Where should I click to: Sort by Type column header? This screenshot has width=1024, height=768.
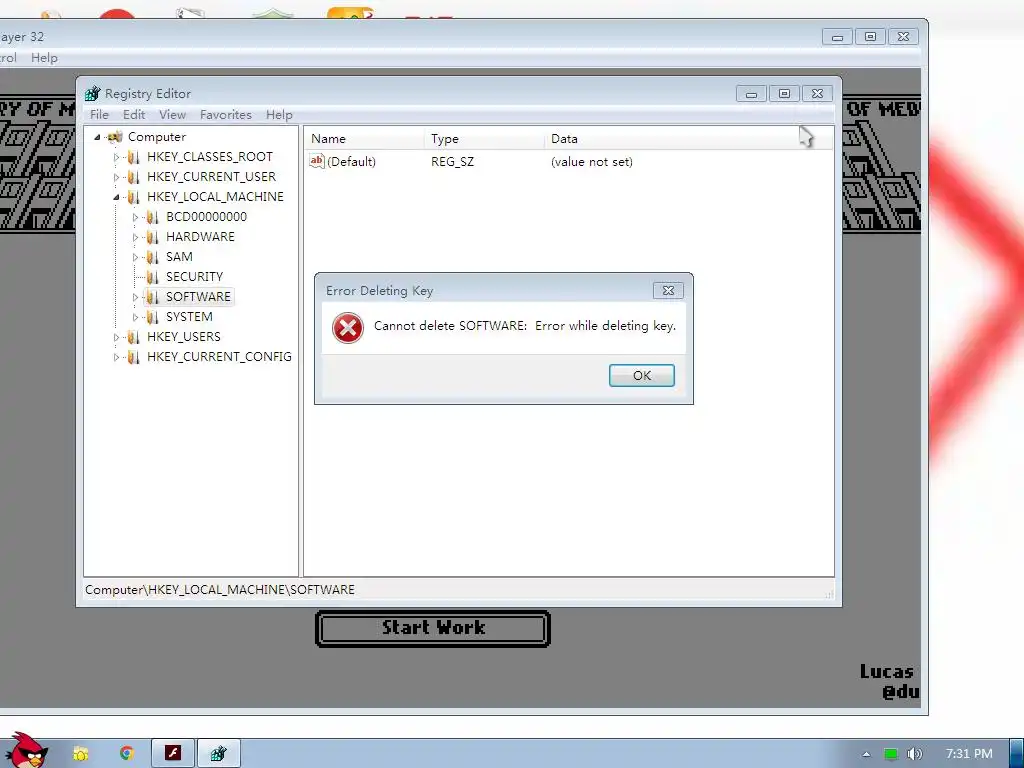pyautogui.click(x=485, y=138)
